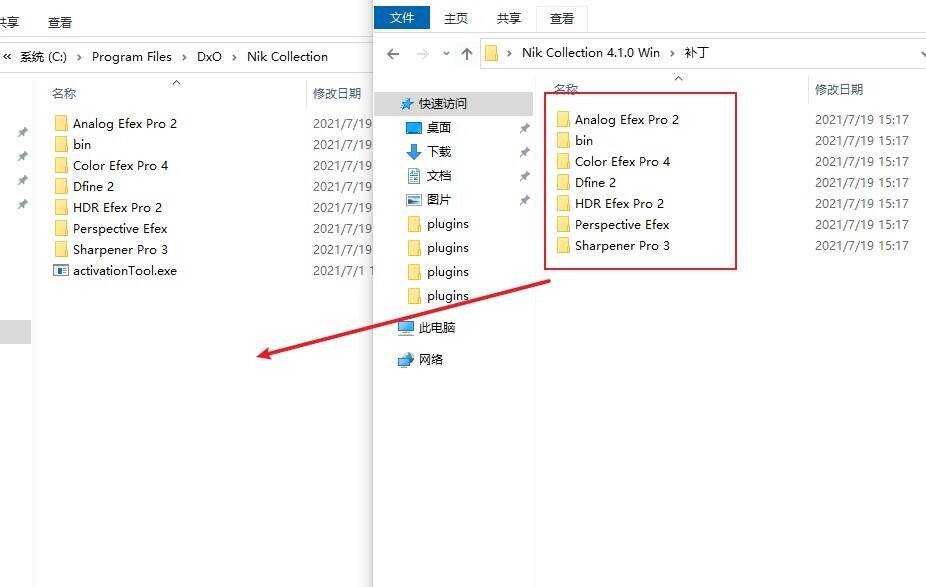Open Downloads (下载) in quick access

tap(438, 152)
